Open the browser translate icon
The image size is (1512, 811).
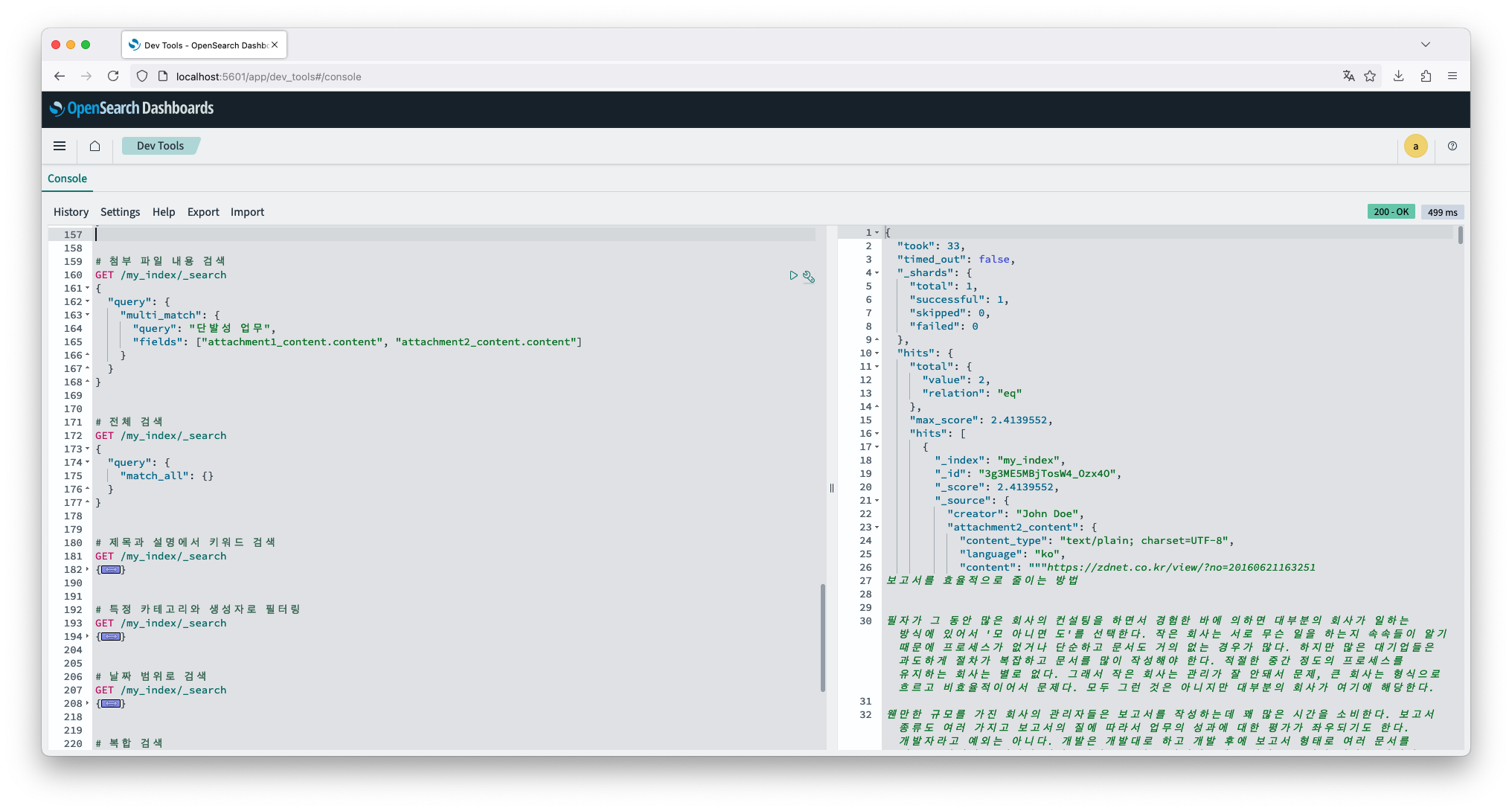pyautogui.click(x=1348, y=76)
